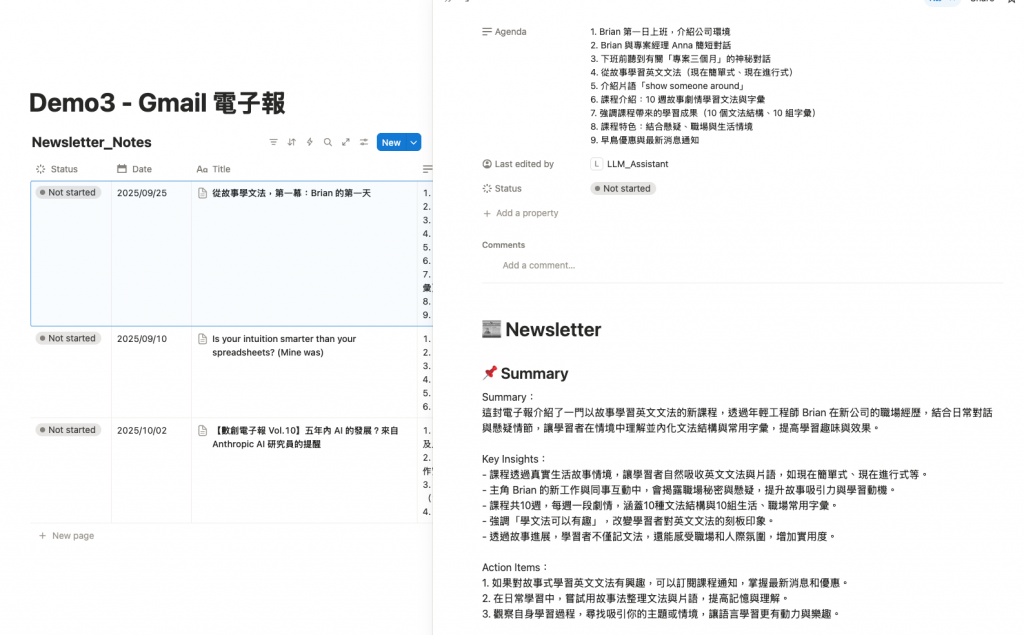Select the 2025/09/25 date cell
This screenshot has width=1024, height=635.
[142, 193]
